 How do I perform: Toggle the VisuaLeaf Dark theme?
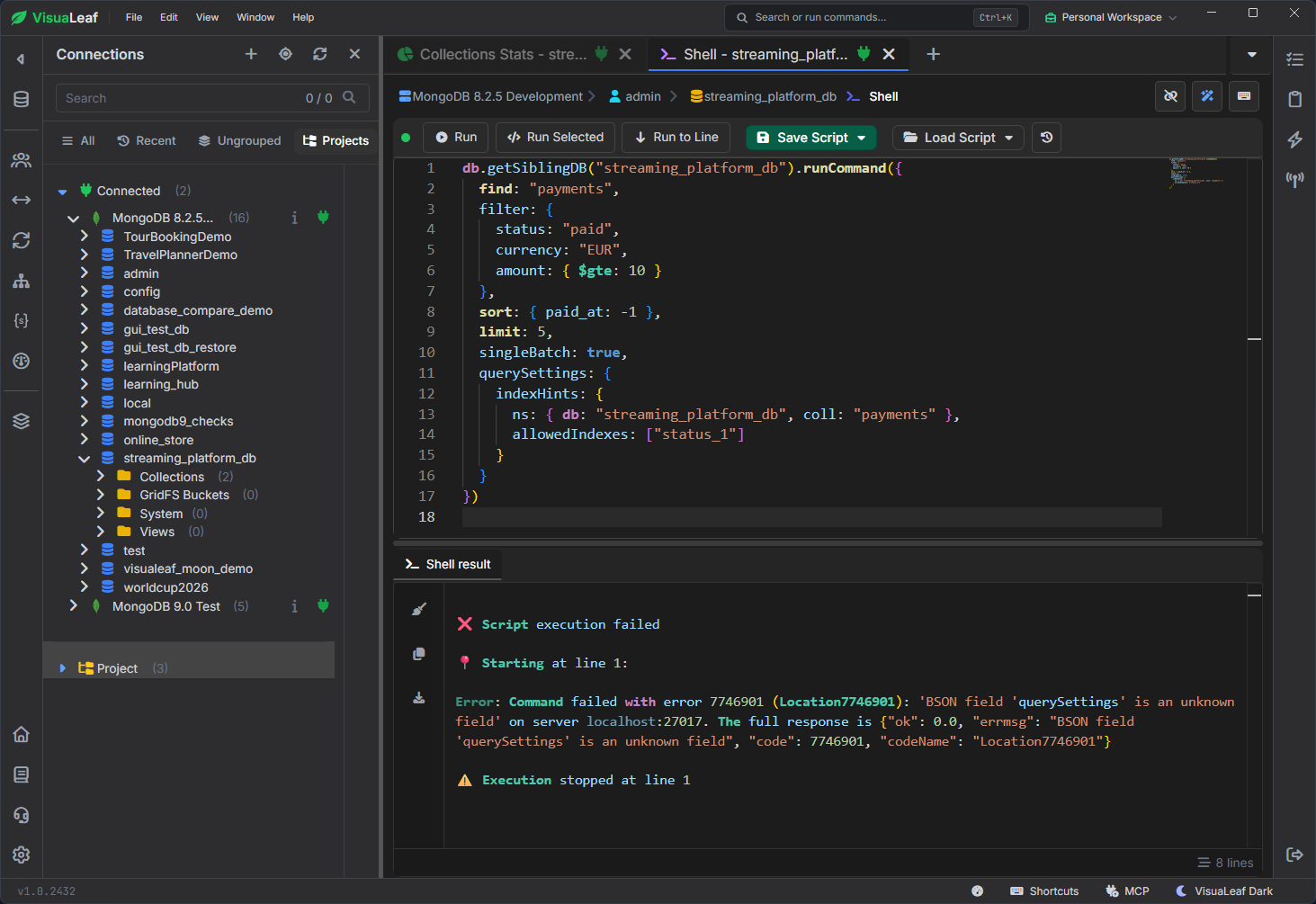click(x=1224, y=891)
